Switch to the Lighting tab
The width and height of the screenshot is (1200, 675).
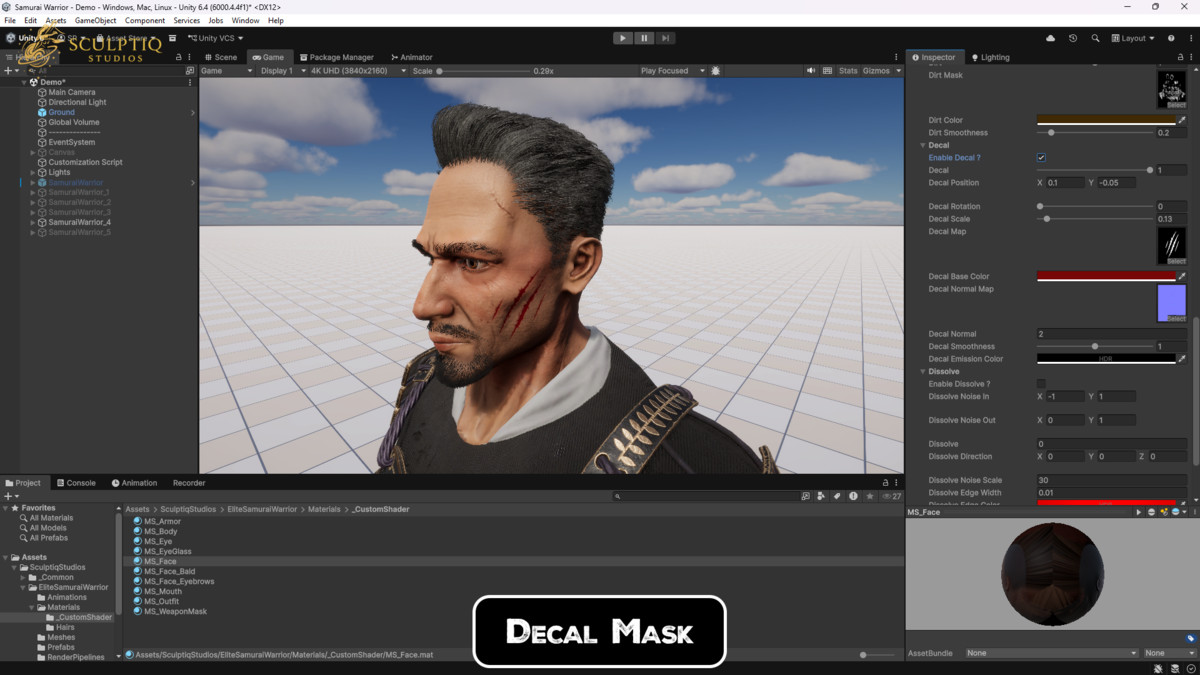989,57
